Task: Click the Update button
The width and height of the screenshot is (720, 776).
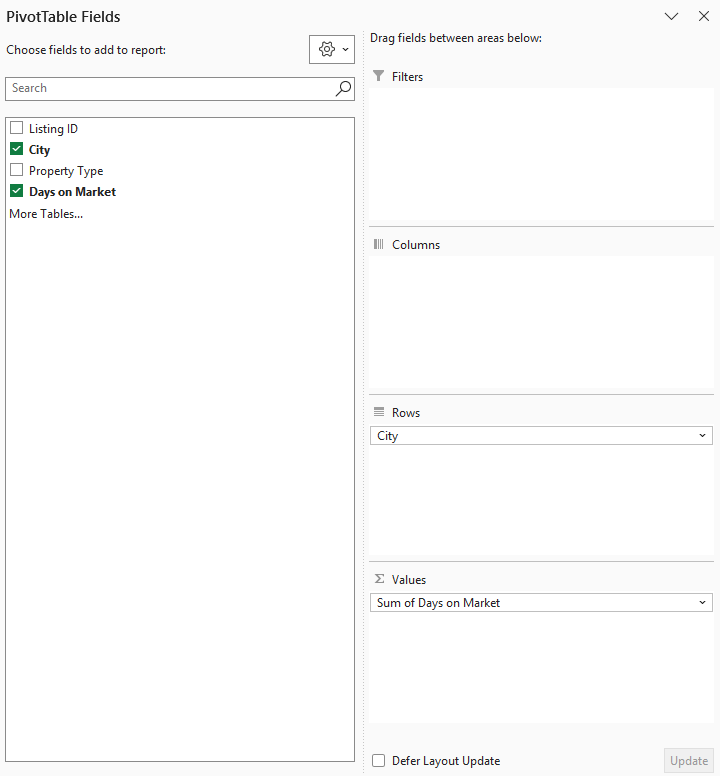Action: pyautogui.click(x=689, y=761)
